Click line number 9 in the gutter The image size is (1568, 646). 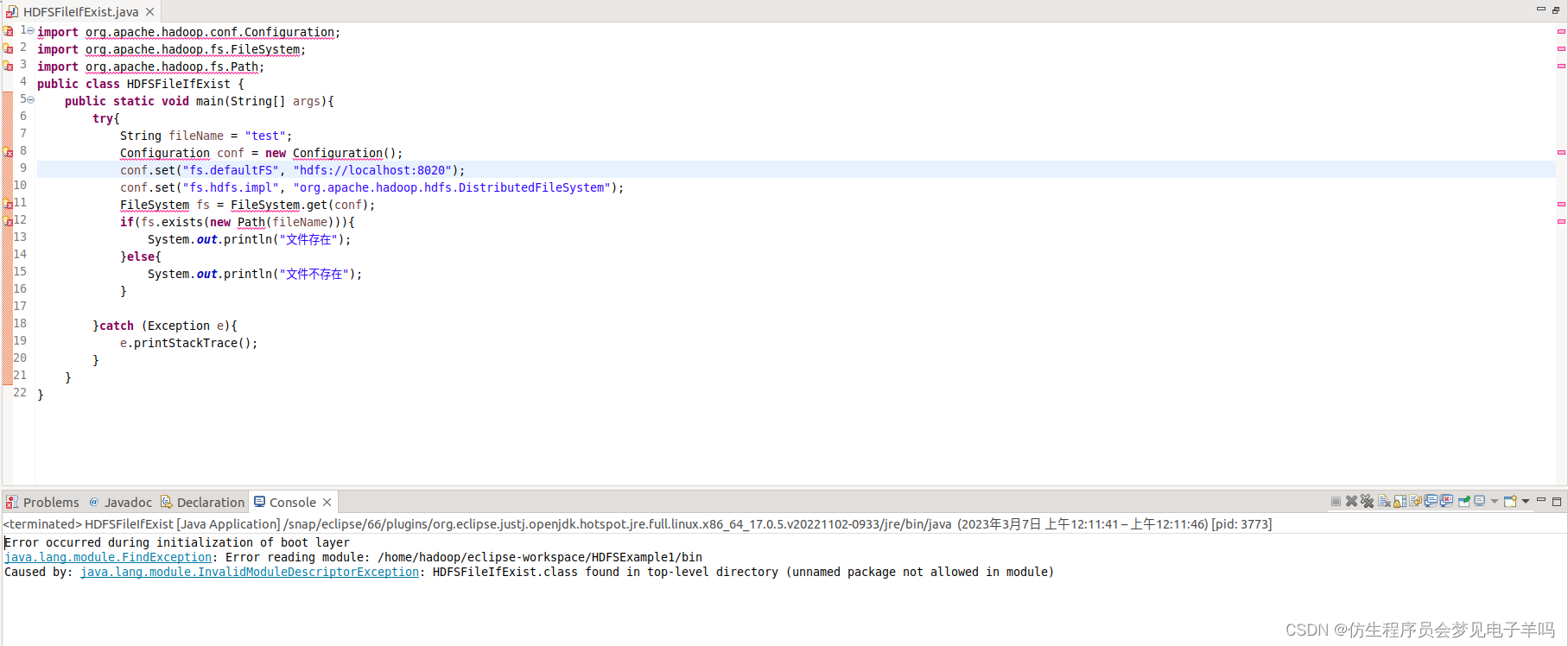[x=23, y=168]
